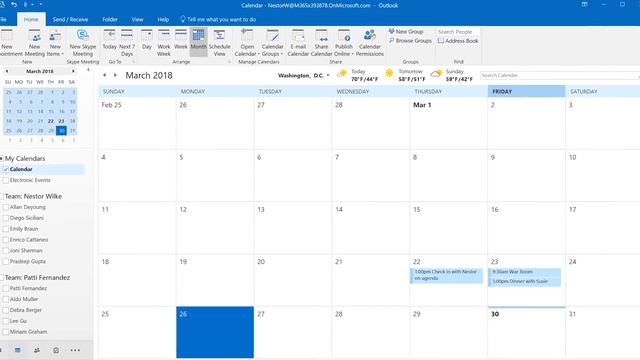Image resolution: width=640 pixels, height=360 pixels.
Task: Click the Search People field
Action: click(x=458, y=31)
